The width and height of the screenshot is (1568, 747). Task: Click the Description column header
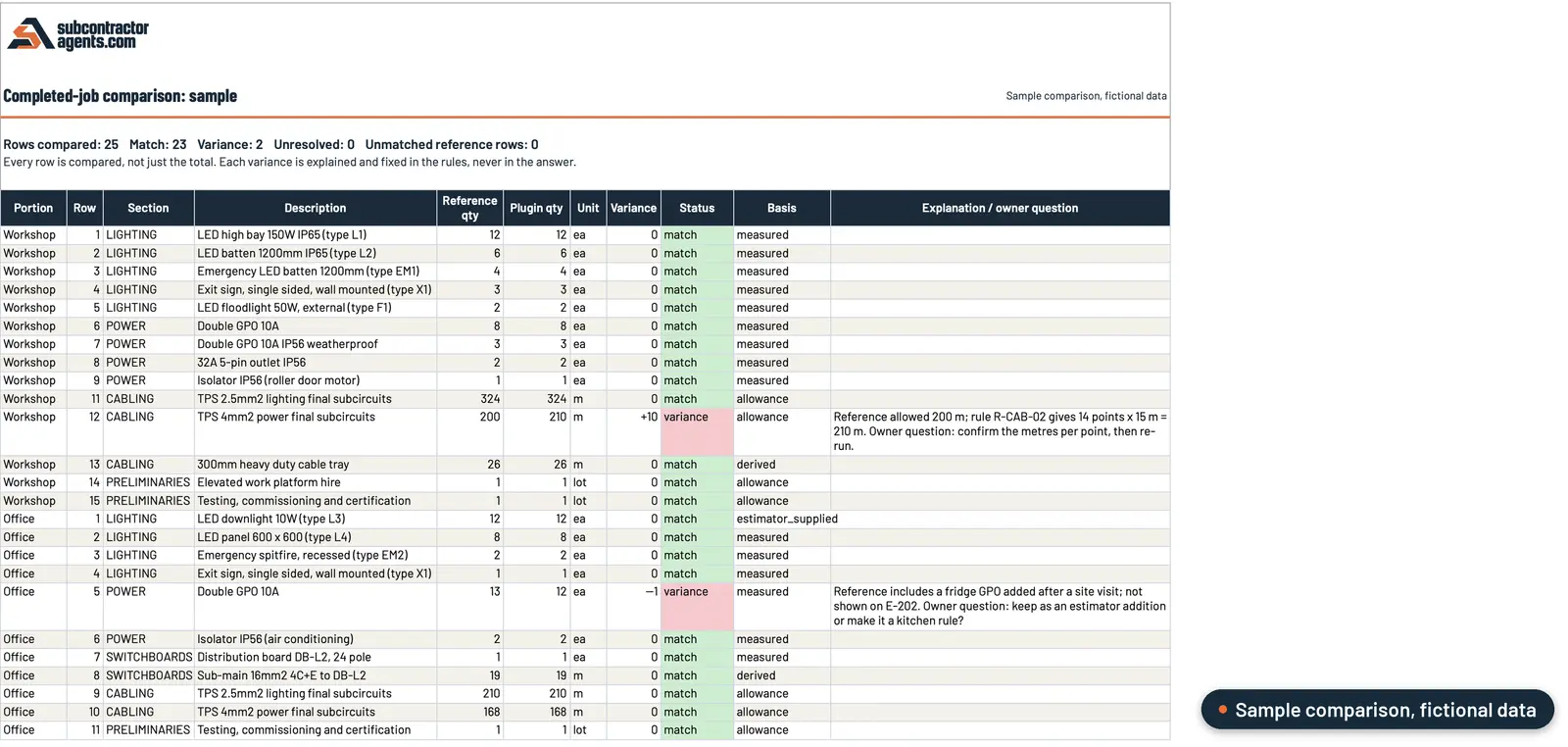click(x=316, y=208)
